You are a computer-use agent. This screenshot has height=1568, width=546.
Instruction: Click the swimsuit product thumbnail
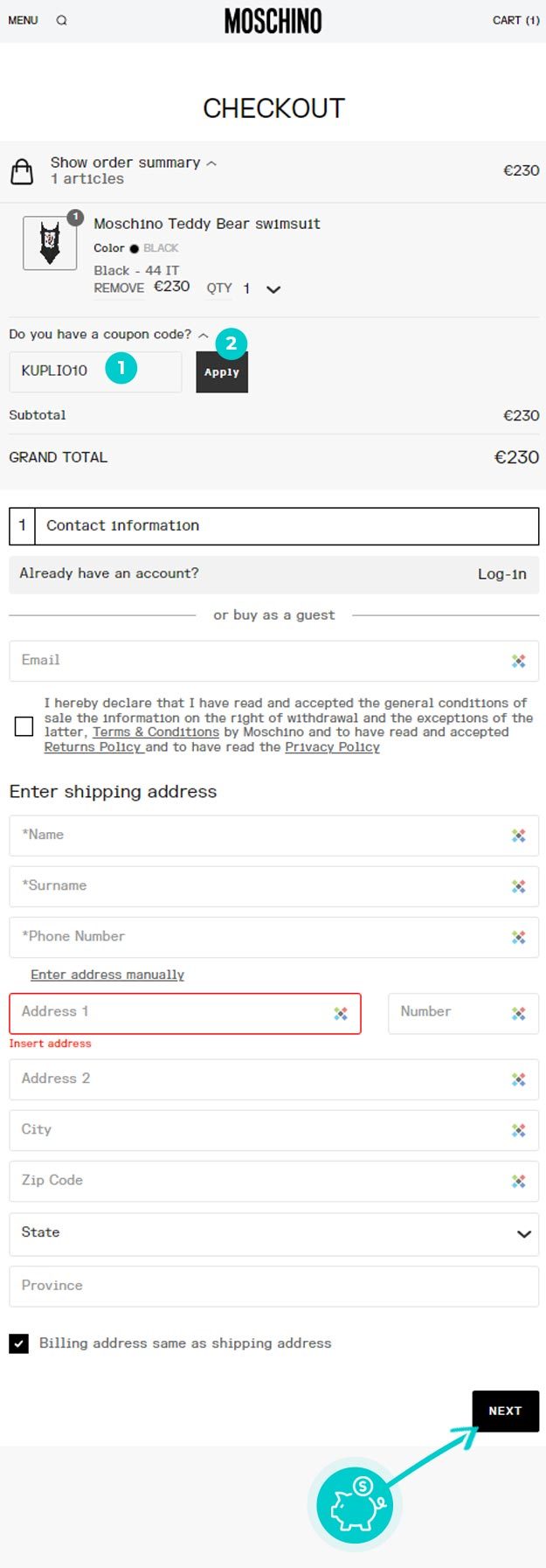coord(50,243)
